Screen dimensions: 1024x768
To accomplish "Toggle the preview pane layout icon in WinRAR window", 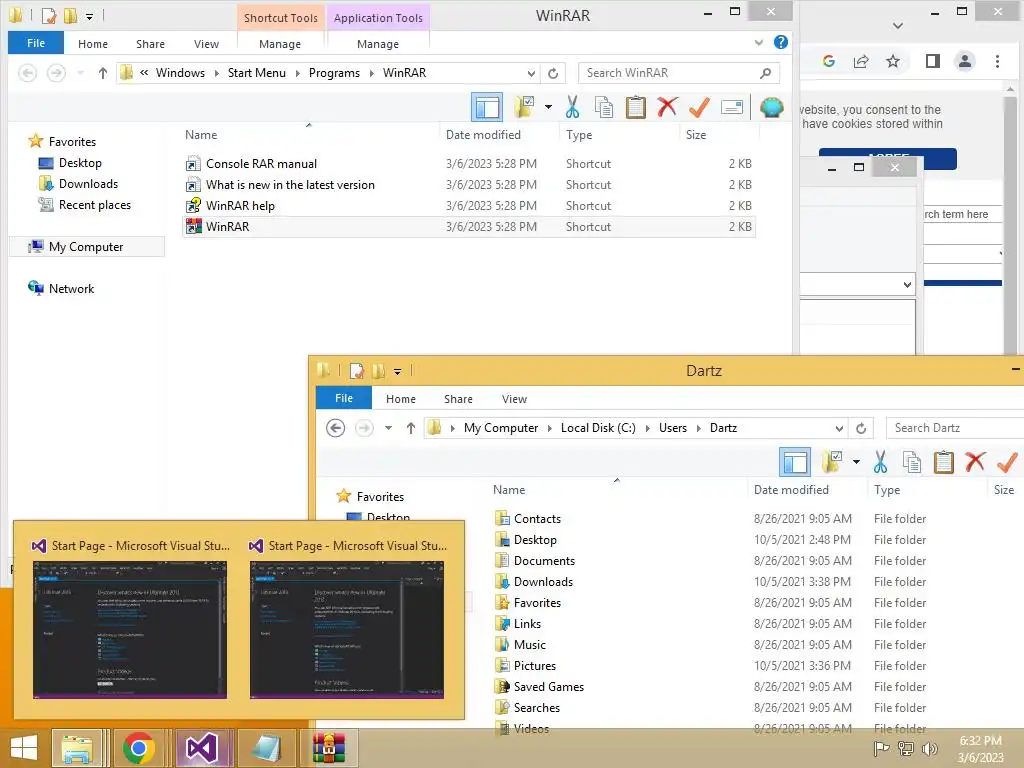I will coord(487,107).
